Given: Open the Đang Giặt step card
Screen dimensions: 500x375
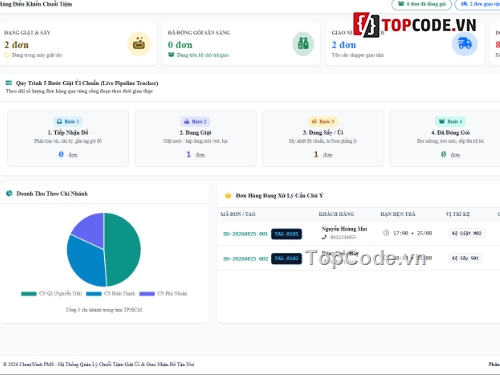Looking at the screenshot, I should (196, 138).
